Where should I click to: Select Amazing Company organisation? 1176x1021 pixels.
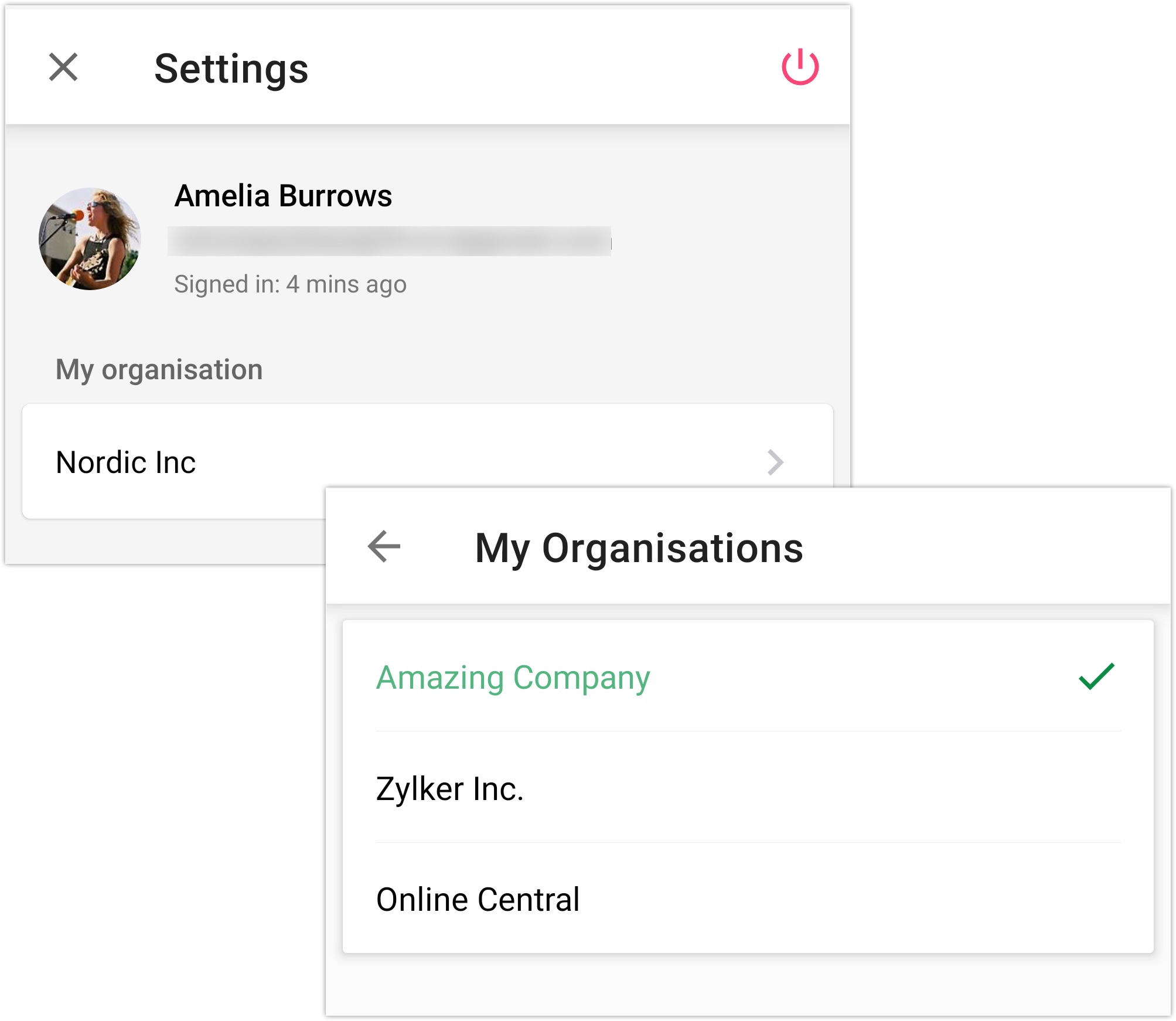click(513, 678)
